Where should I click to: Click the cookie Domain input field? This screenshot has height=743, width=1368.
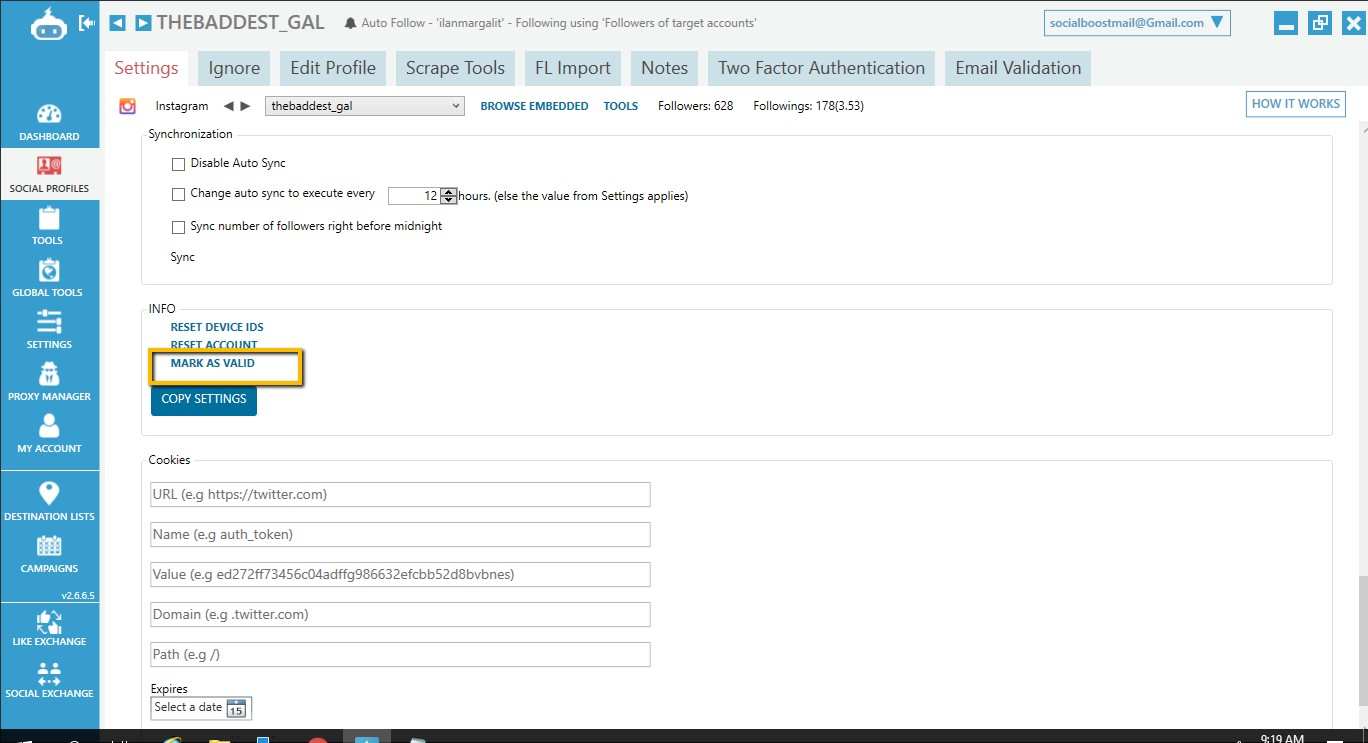[400, 614]
